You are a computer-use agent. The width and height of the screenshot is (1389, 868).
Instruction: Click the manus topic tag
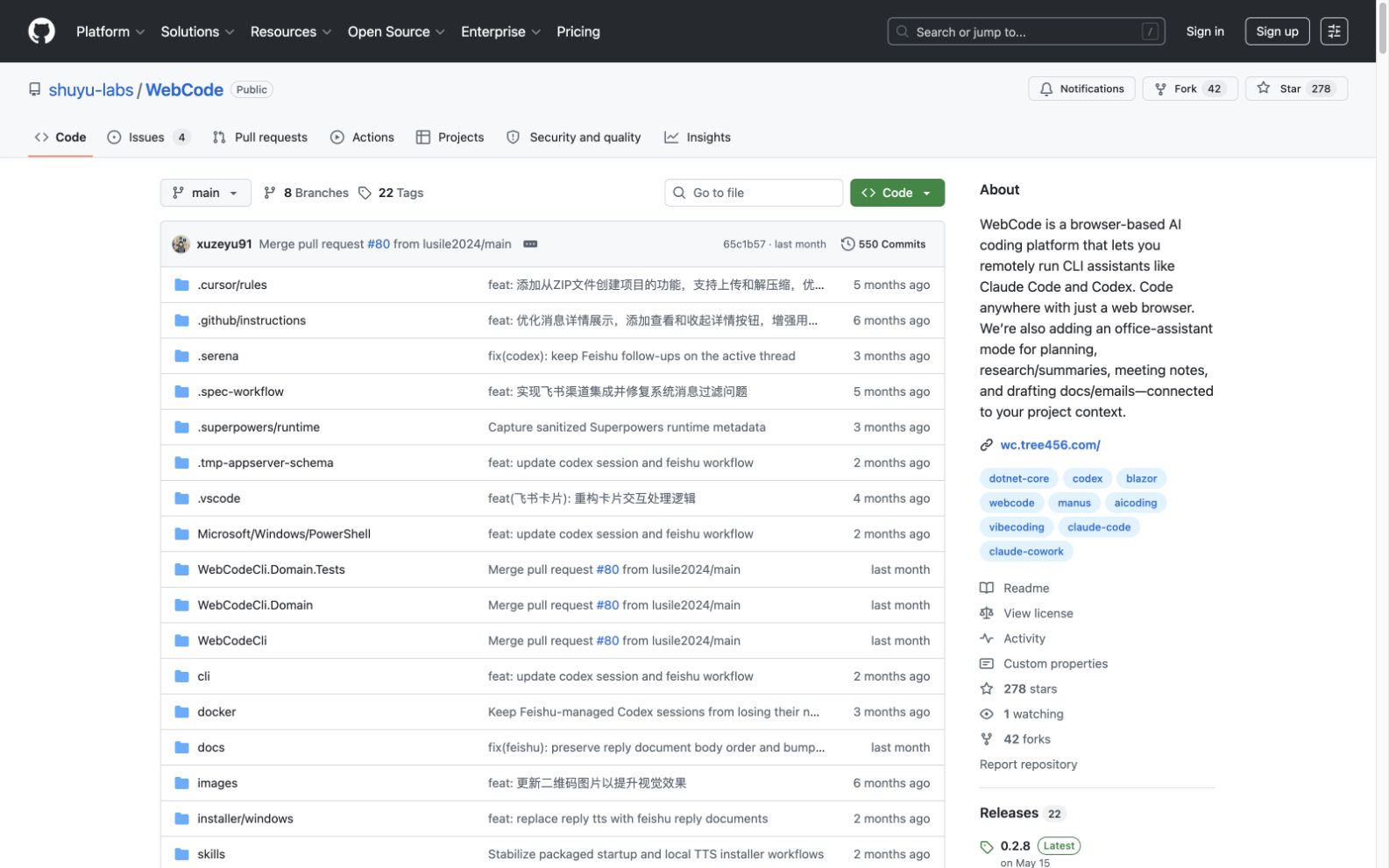click(1074, 504)
